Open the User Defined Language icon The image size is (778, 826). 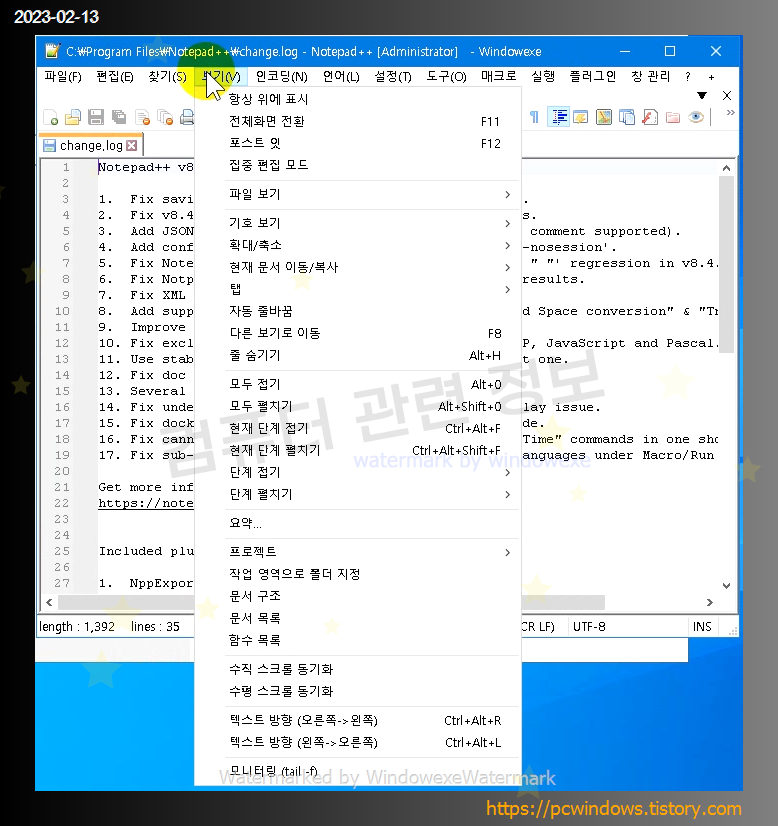tap(581, 117)
